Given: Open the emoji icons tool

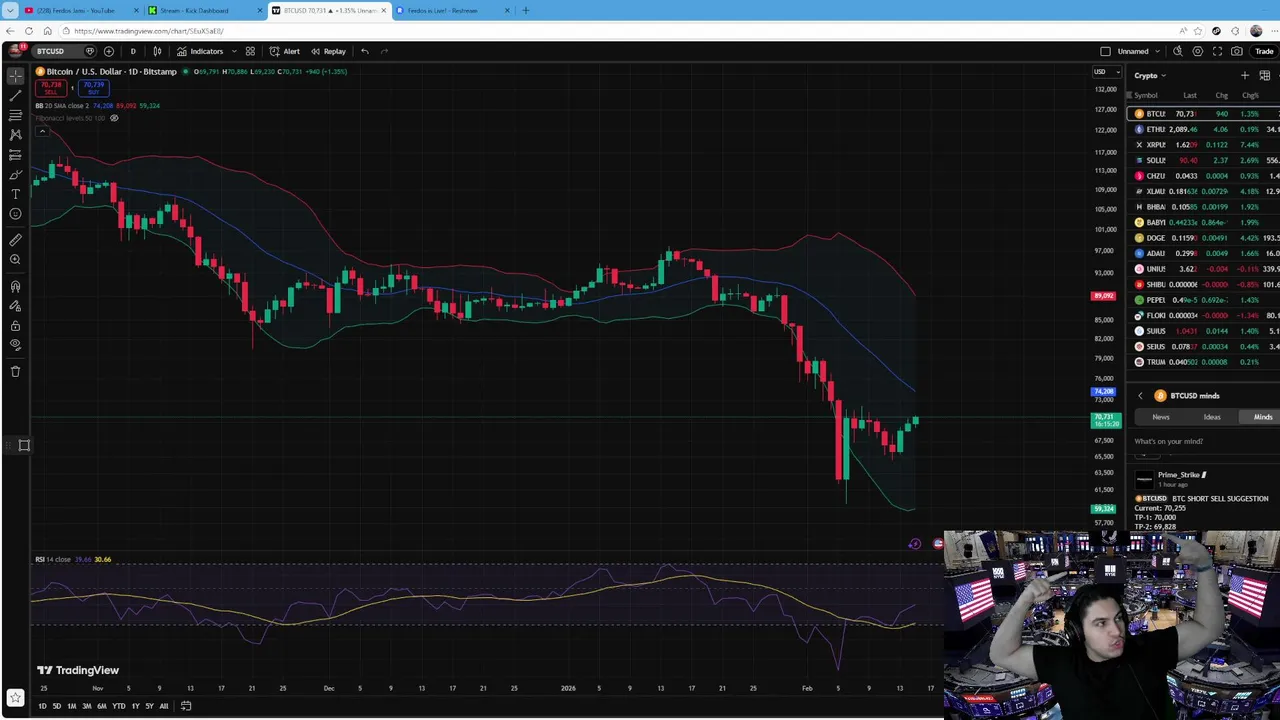Looking at the screenshot, I should click(x=15, y=214).
